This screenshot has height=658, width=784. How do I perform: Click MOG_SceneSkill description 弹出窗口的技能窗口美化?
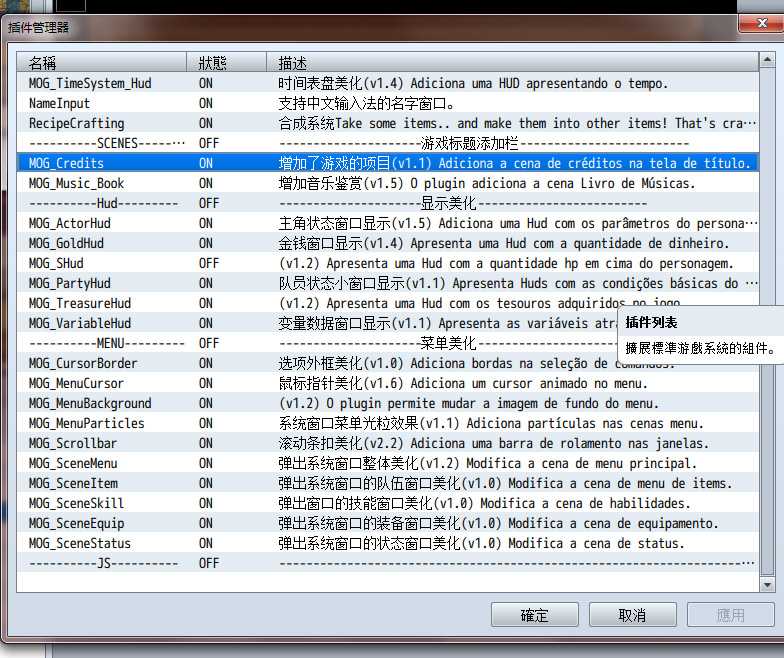coord(356,503)
